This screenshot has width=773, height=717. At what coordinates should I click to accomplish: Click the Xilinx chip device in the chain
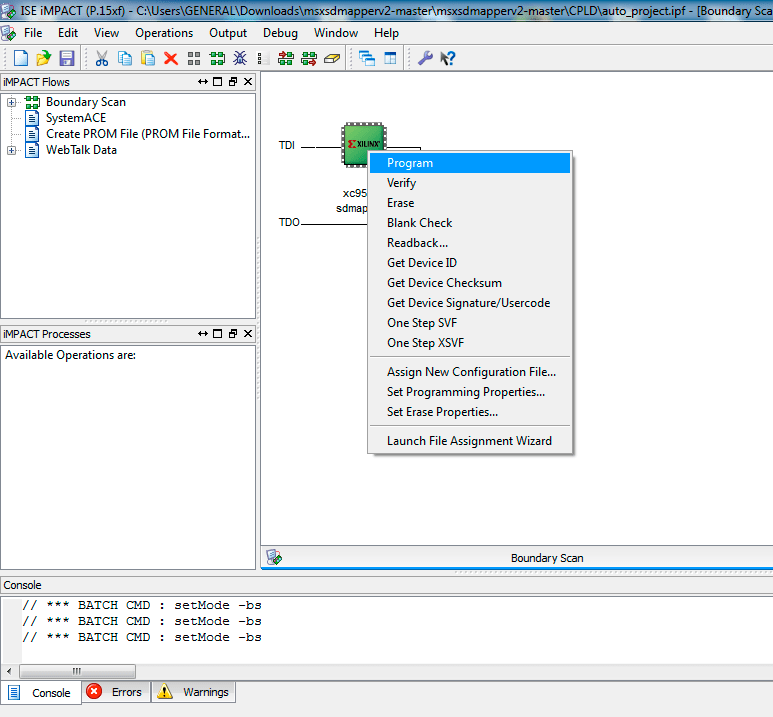click(363, 143)
